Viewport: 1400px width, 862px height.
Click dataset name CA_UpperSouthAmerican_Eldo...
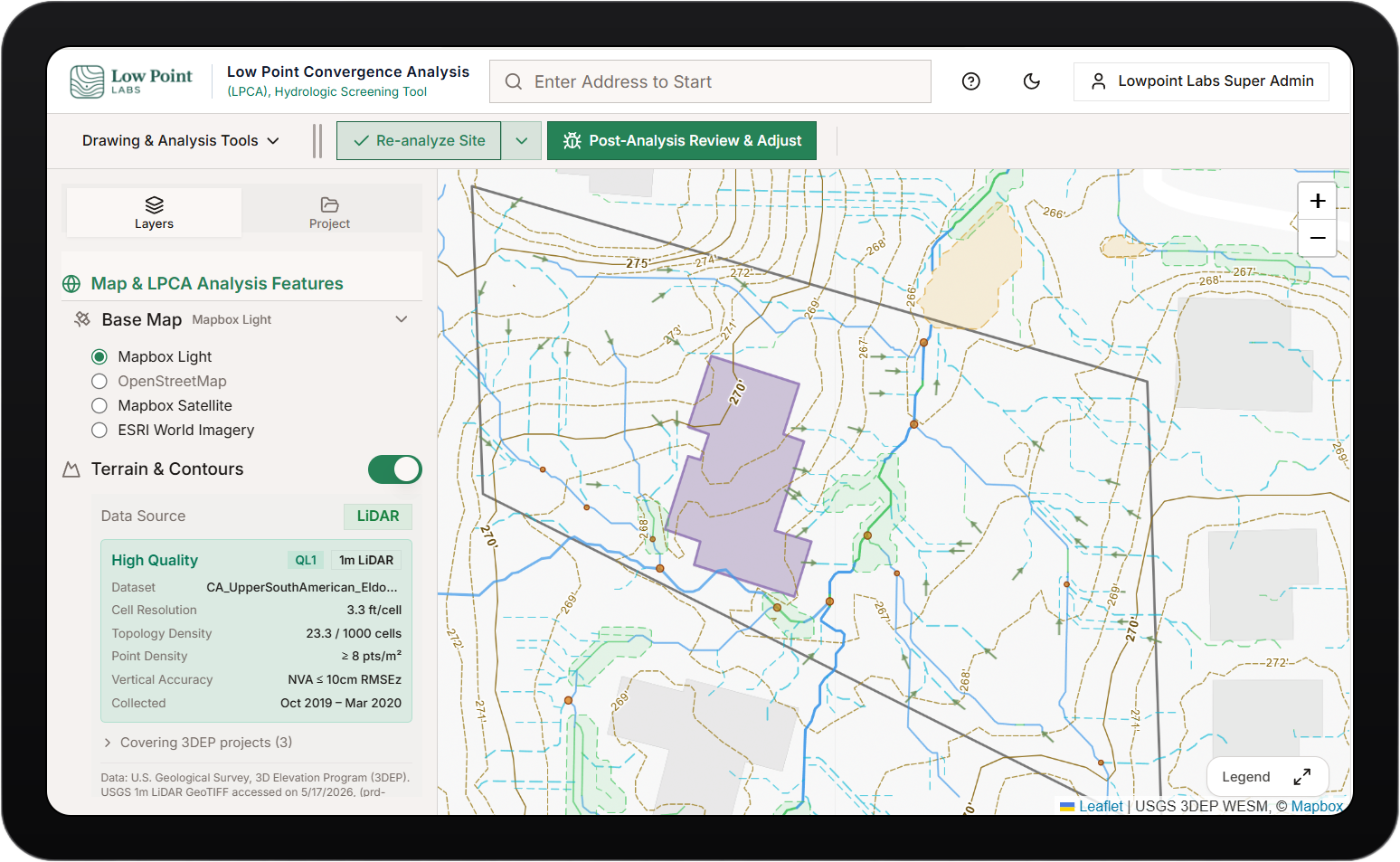tap(302, 588)
